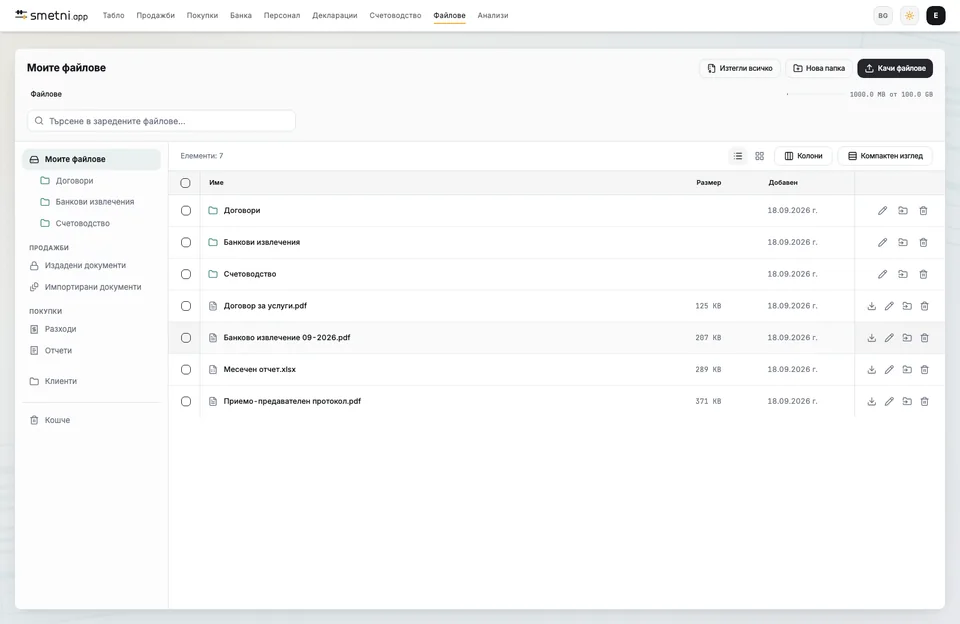Image resolution: width=960 pixels, height=624 pixels.
Task: Switch to list view icon
Action: point(738,156)
